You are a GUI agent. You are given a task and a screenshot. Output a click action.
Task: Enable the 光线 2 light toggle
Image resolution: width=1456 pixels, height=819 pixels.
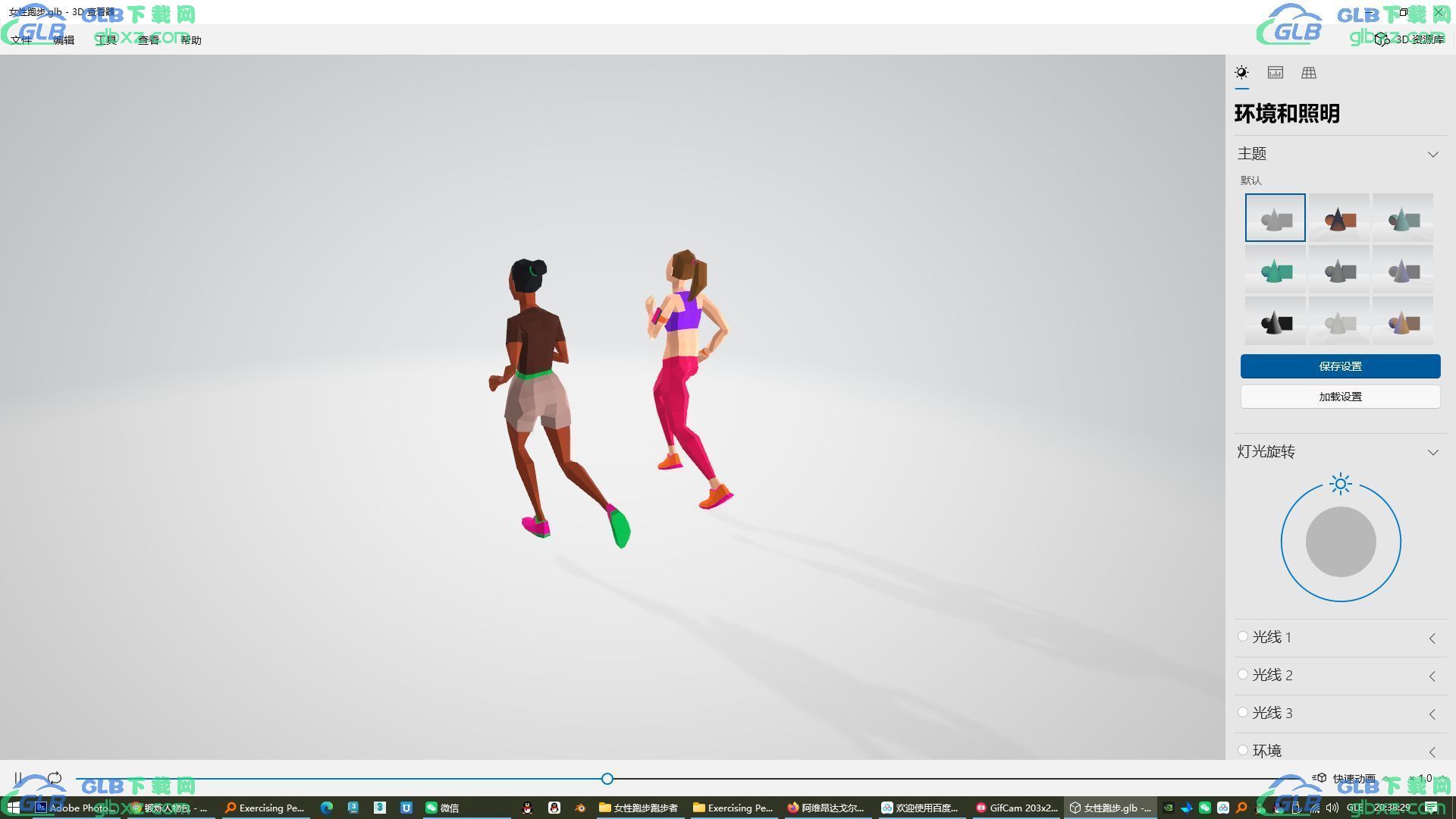[x=1243, y=675]
